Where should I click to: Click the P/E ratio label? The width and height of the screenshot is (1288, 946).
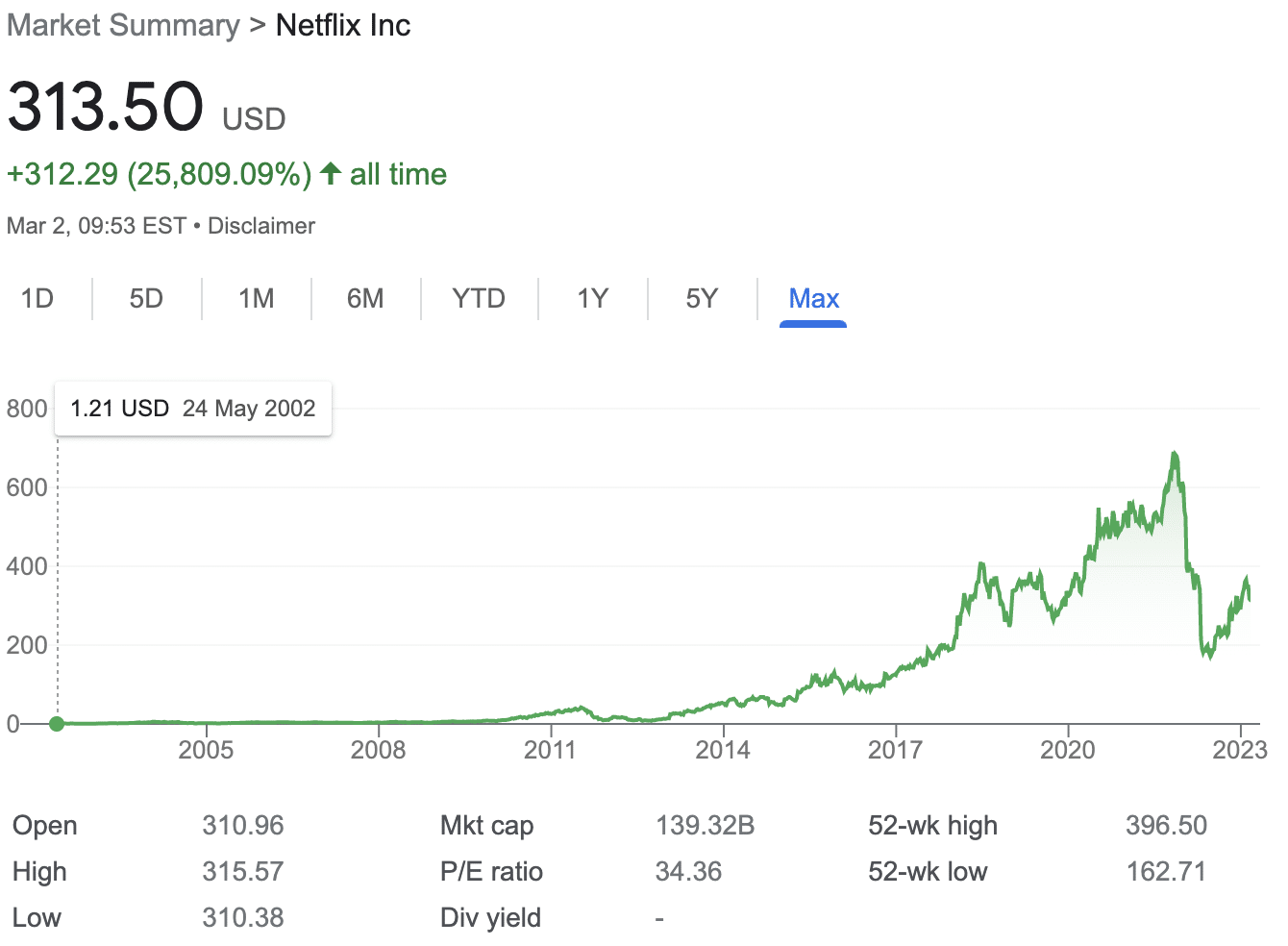pyautogui.click(x=491, y=871)
